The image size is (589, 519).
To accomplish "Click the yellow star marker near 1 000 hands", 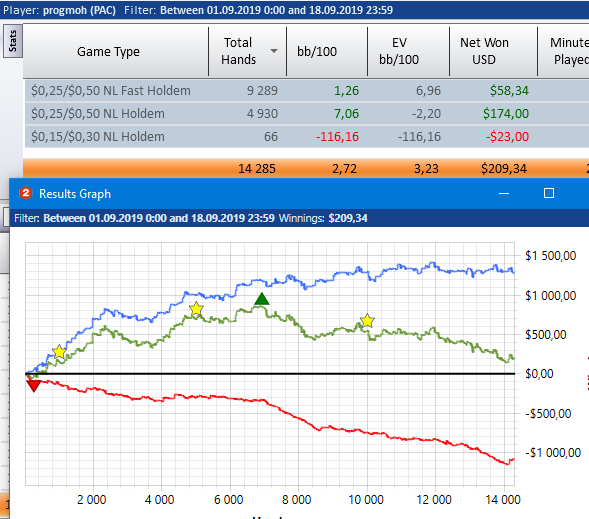I will click(x=59, y=352).
